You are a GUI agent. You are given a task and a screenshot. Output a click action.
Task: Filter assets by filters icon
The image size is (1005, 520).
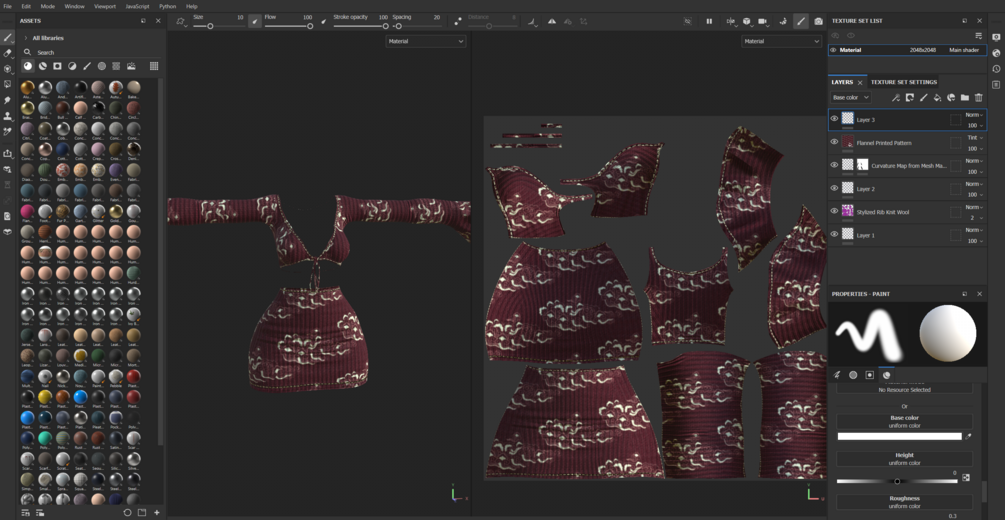72,66
